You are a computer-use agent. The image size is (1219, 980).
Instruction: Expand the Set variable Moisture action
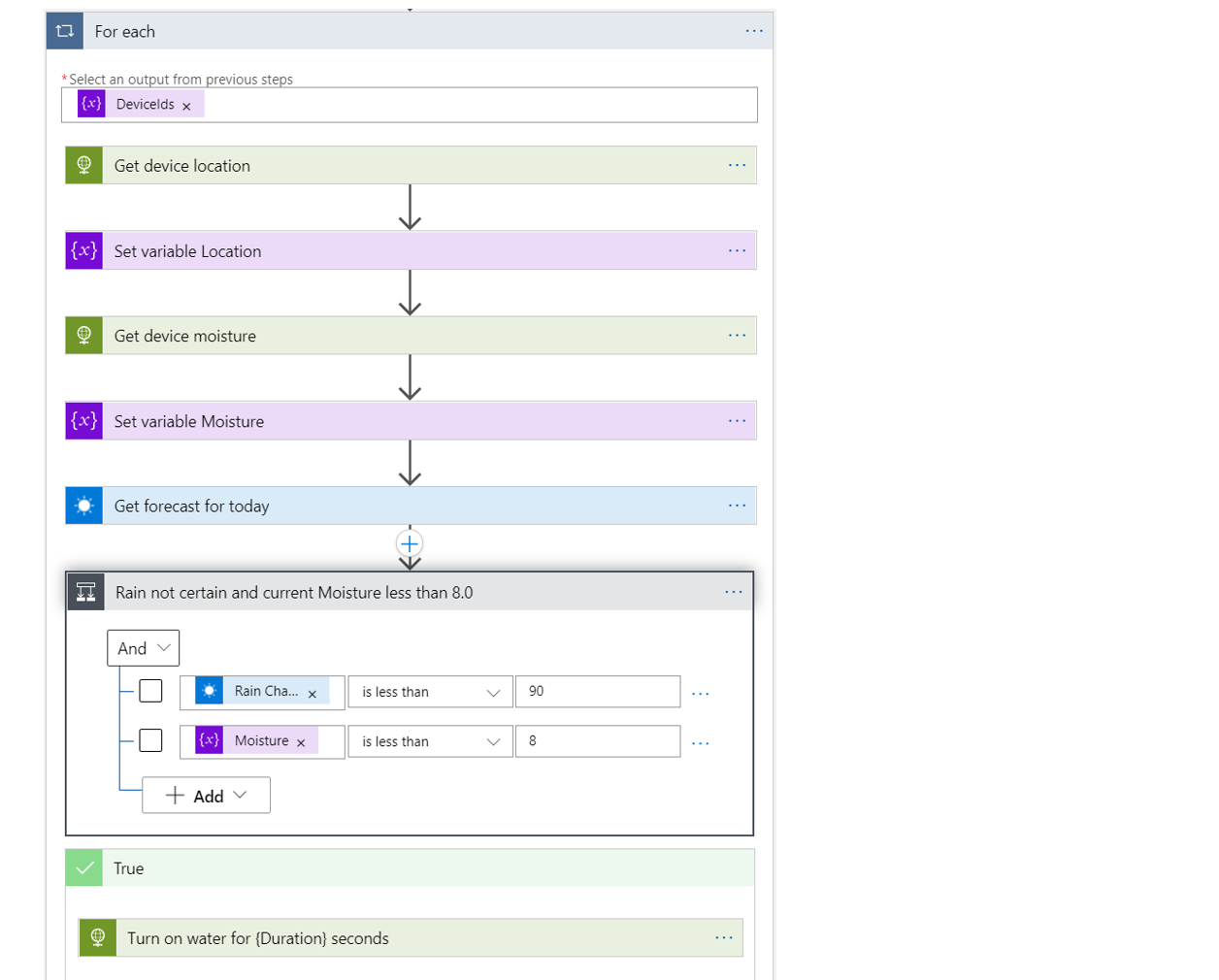click(x=411, y=421)
